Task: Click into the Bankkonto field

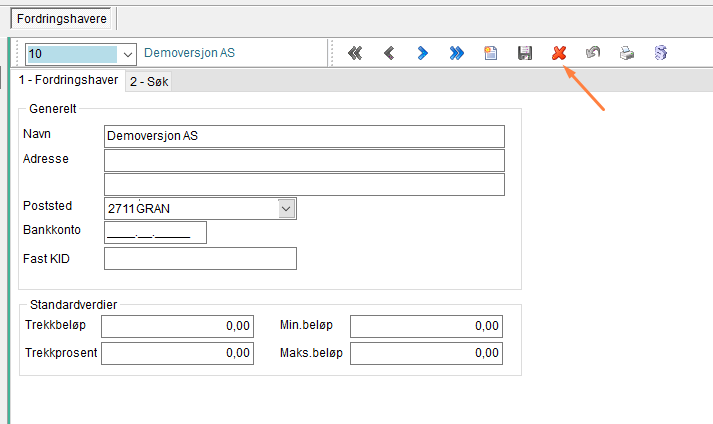Action: pos(155,232)
